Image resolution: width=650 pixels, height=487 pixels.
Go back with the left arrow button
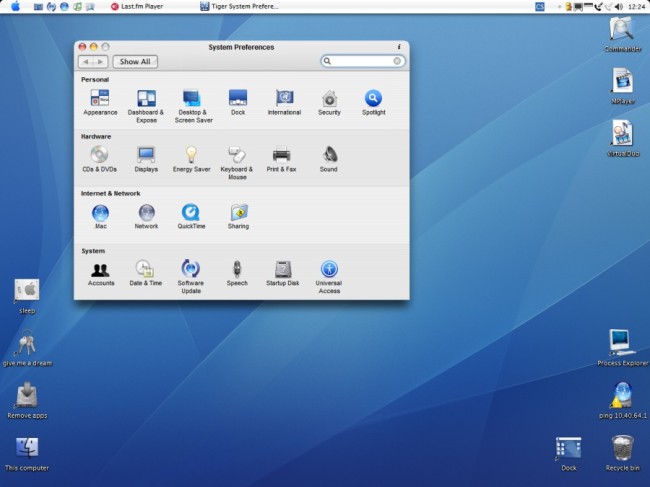pyautogui.click(x=86, y=62)
